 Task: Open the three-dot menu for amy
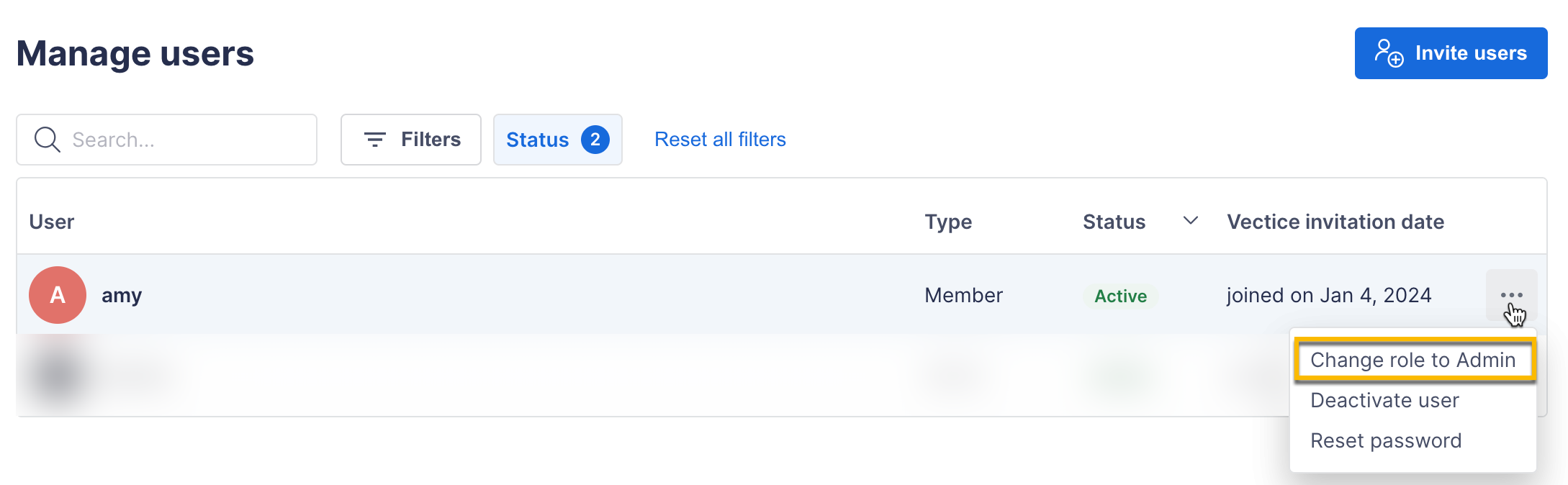click(x=1511, y=295)
